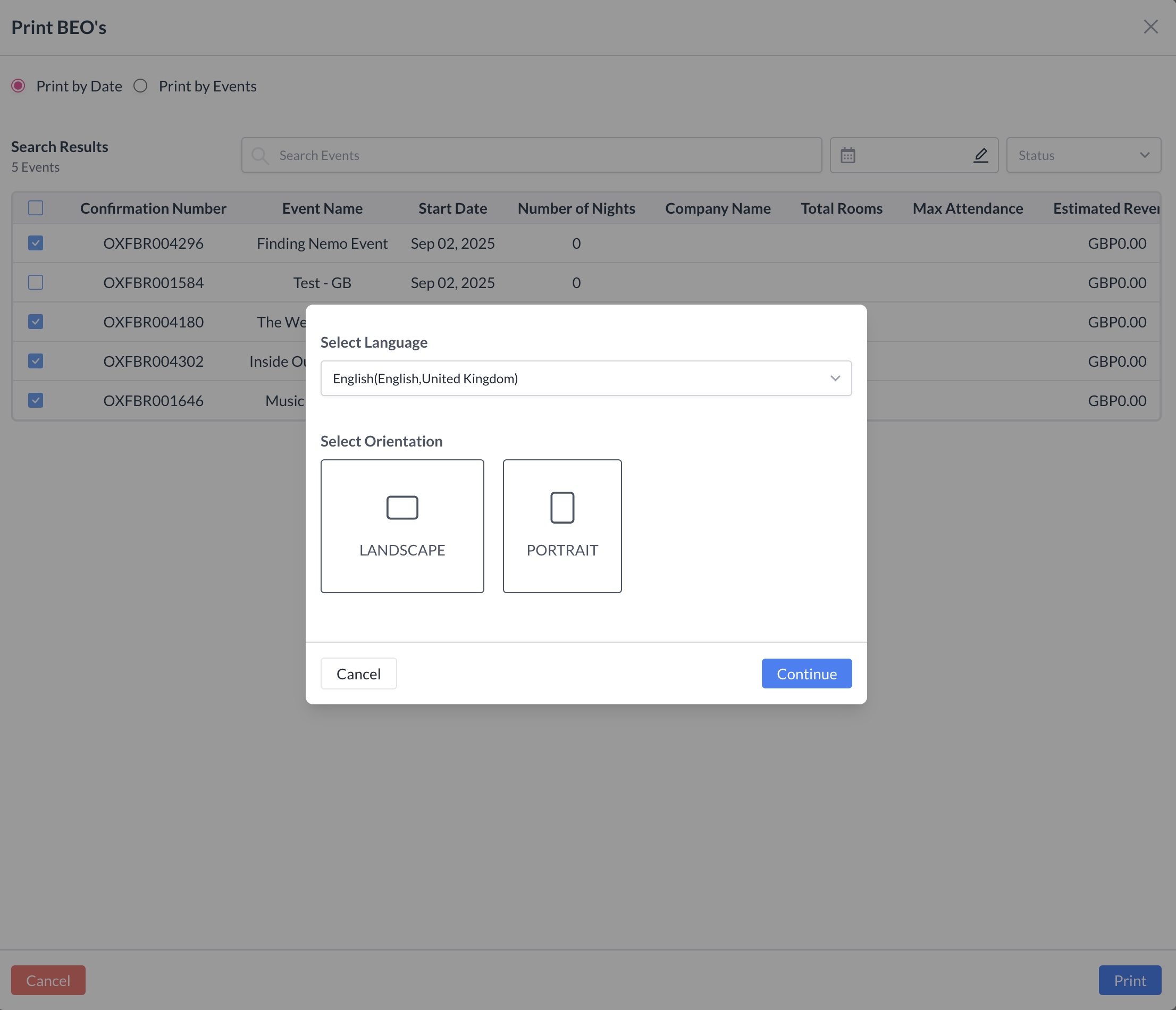The image size is (1176, 1010).
Task: Uncheck the OXFBR001646 row checkbox
Action: (x=36, y=400)
